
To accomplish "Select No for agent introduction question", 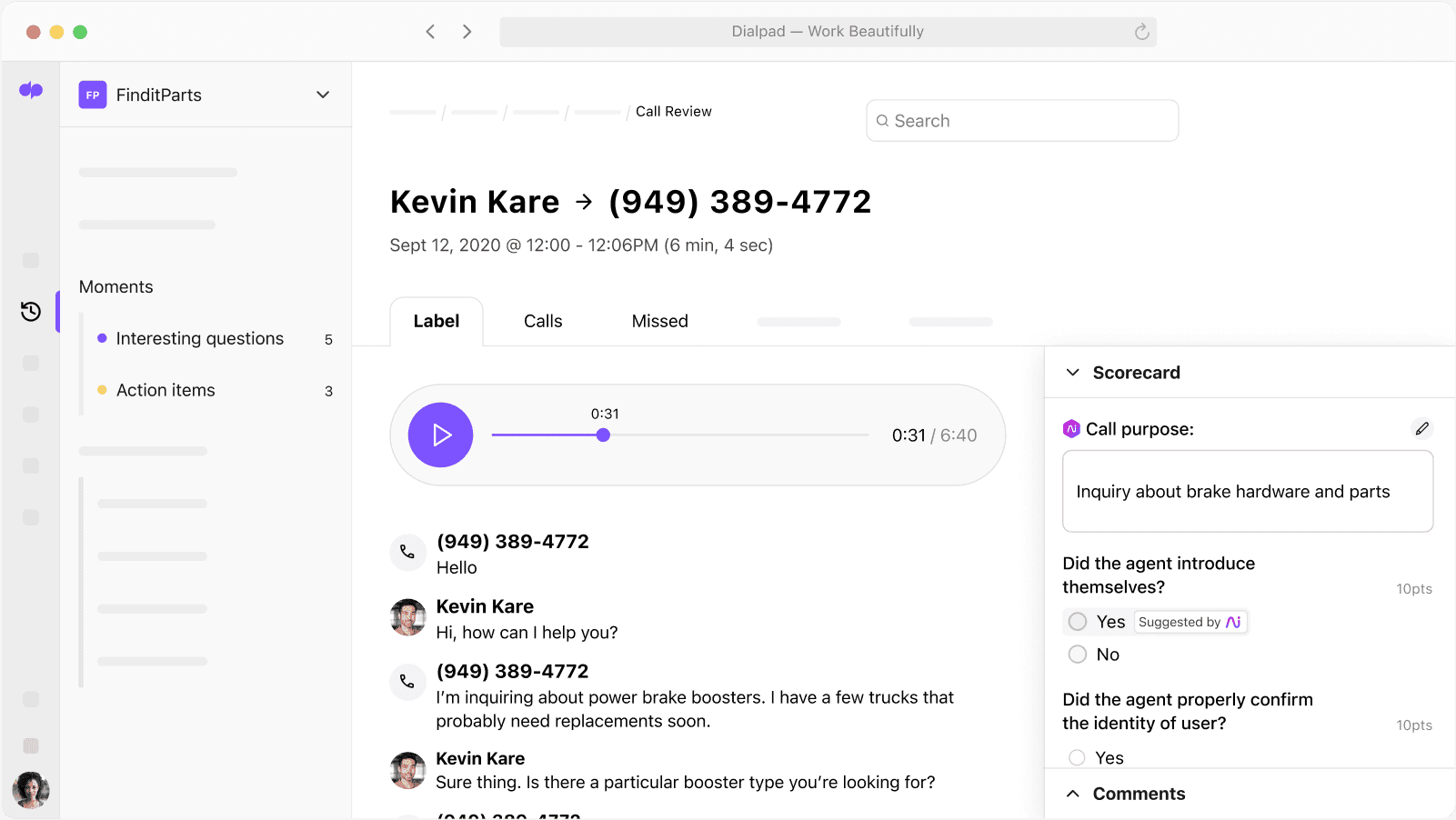I will pyautogui.click(x=1077, y=654).
